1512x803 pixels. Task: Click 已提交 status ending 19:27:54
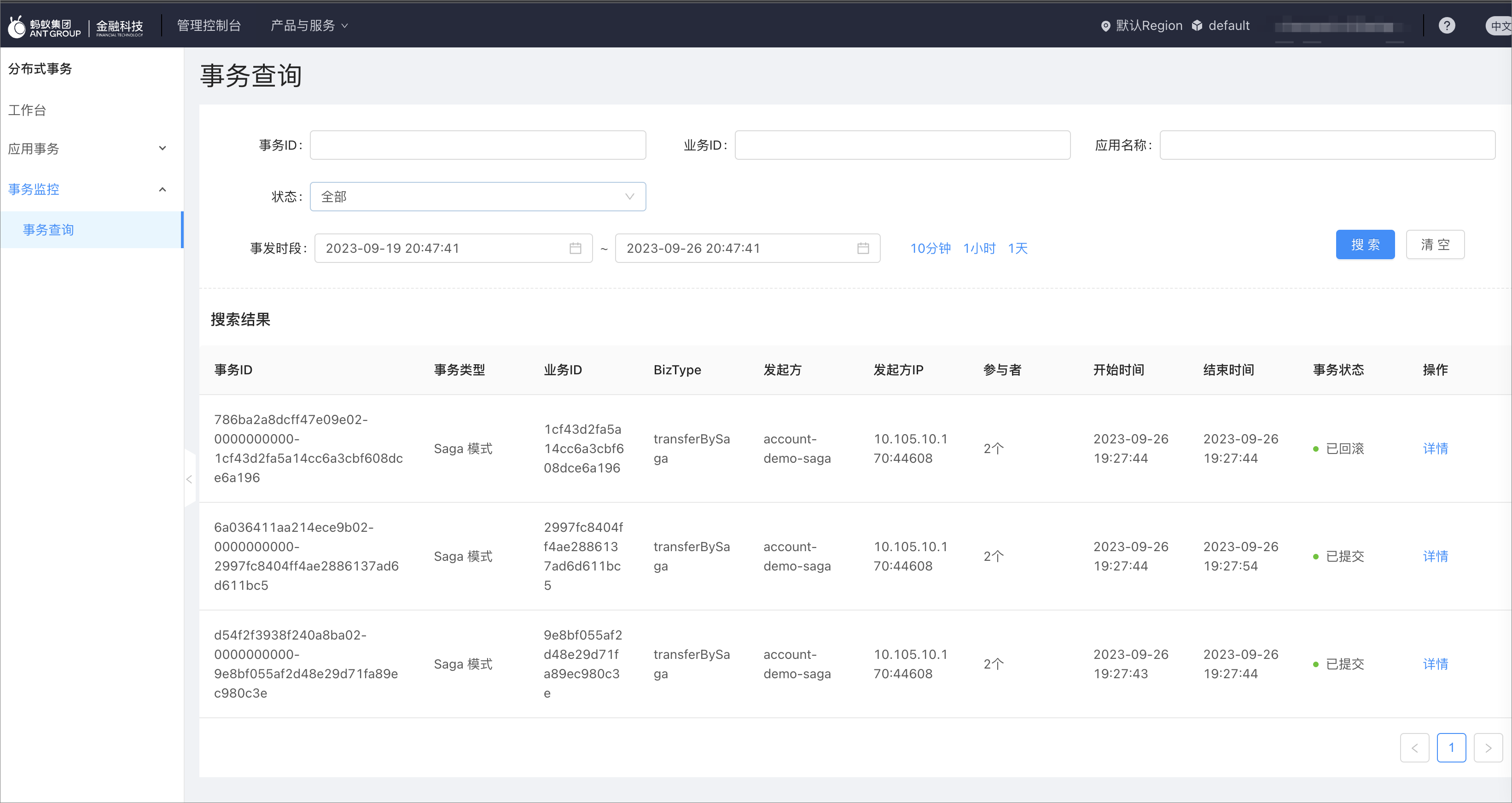(x=1339, y=557)
